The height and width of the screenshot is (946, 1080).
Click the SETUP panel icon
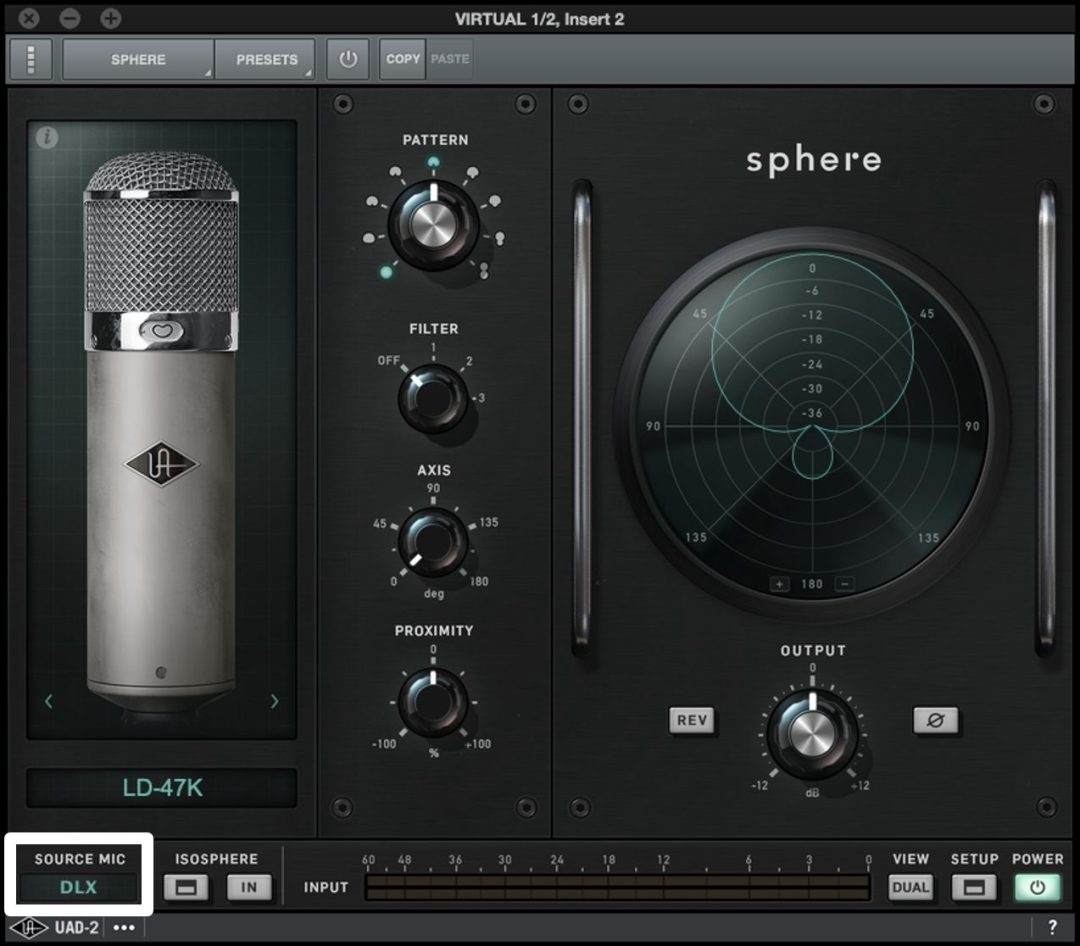tap(975, 886)
